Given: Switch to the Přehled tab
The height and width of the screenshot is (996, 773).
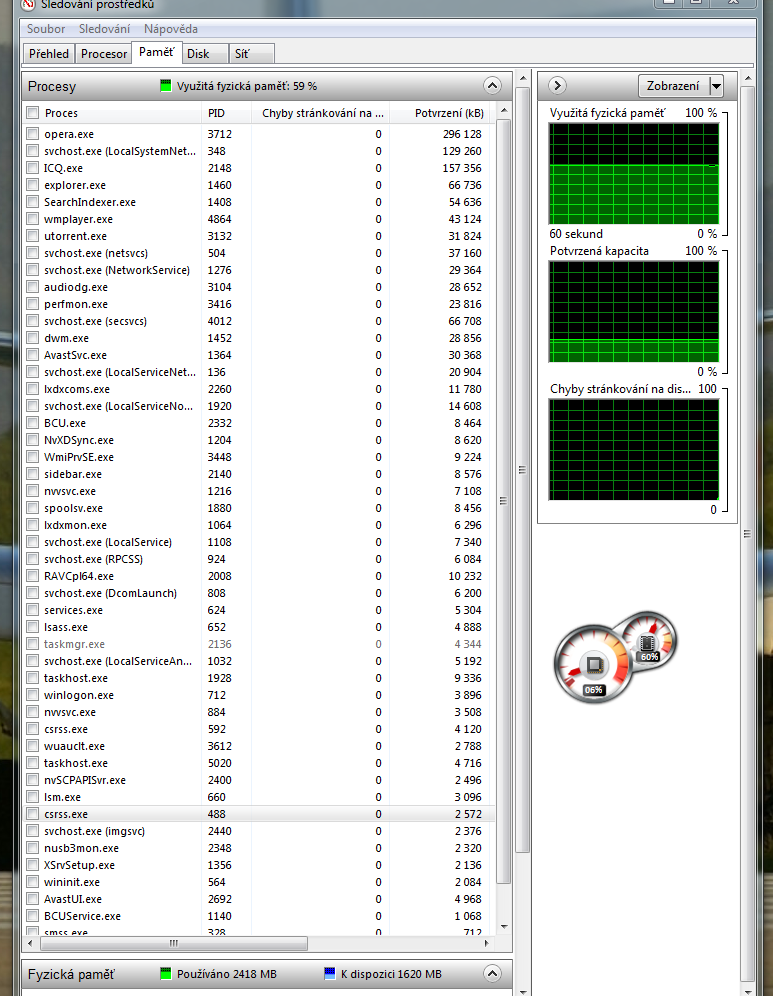Looking at the screenshot, I should (x=49, y=53).
